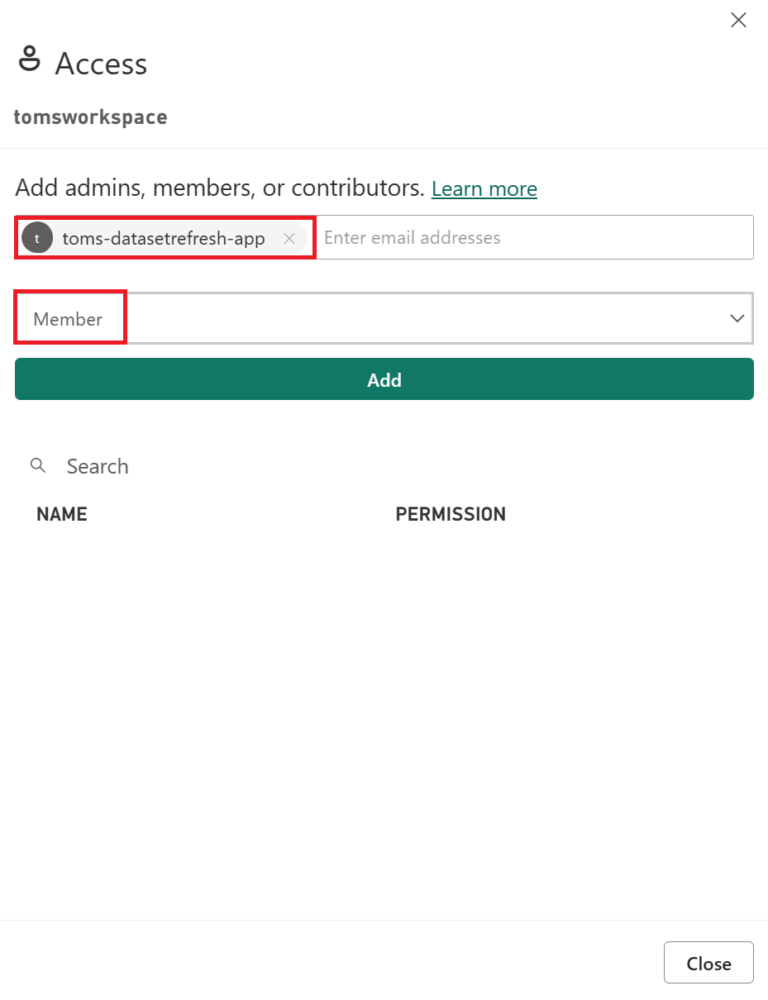Open the Learn more link

[x=484, y=188]
